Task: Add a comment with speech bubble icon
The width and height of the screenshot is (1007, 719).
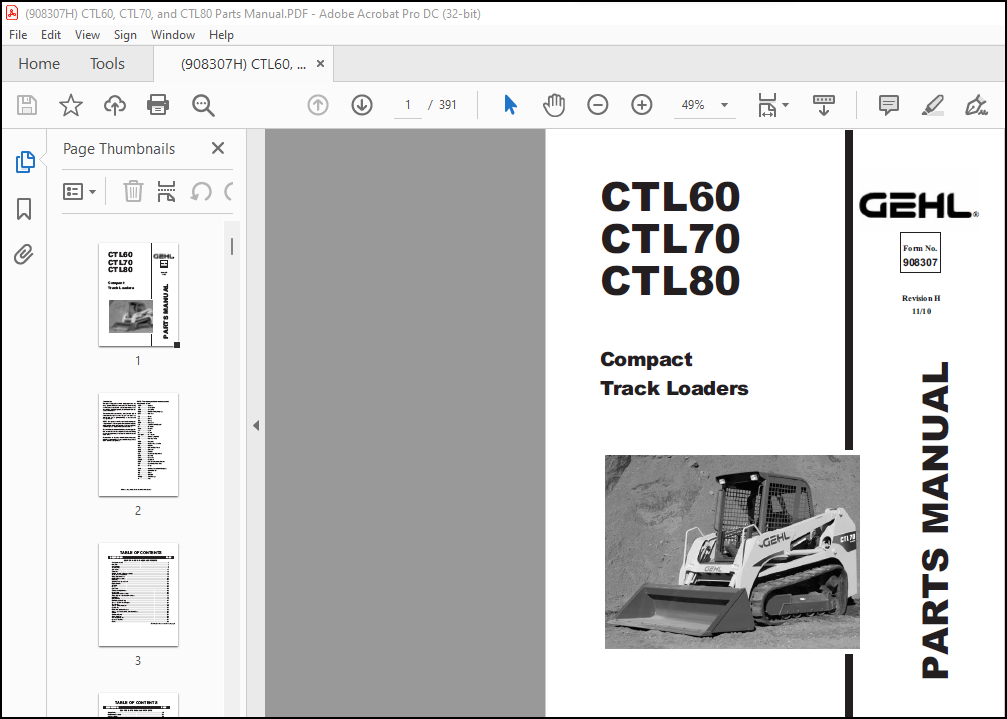Action: (x=889, y=105)
